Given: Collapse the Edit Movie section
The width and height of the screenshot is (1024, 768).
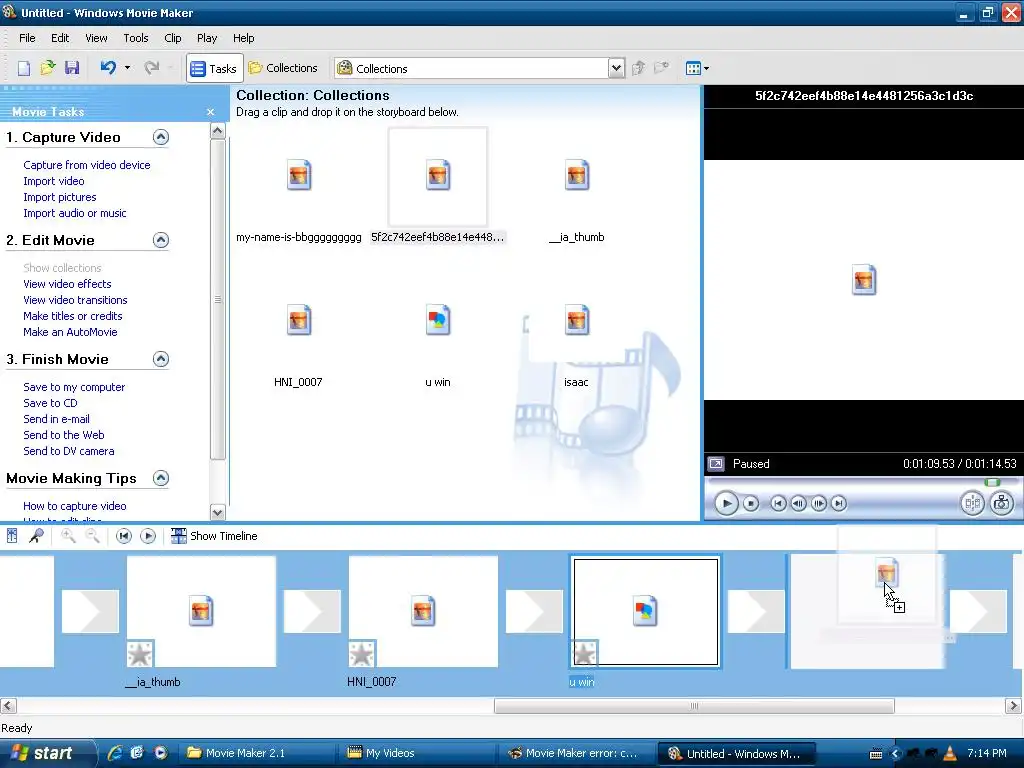Looking at the screenshot, I should [161, 240].
